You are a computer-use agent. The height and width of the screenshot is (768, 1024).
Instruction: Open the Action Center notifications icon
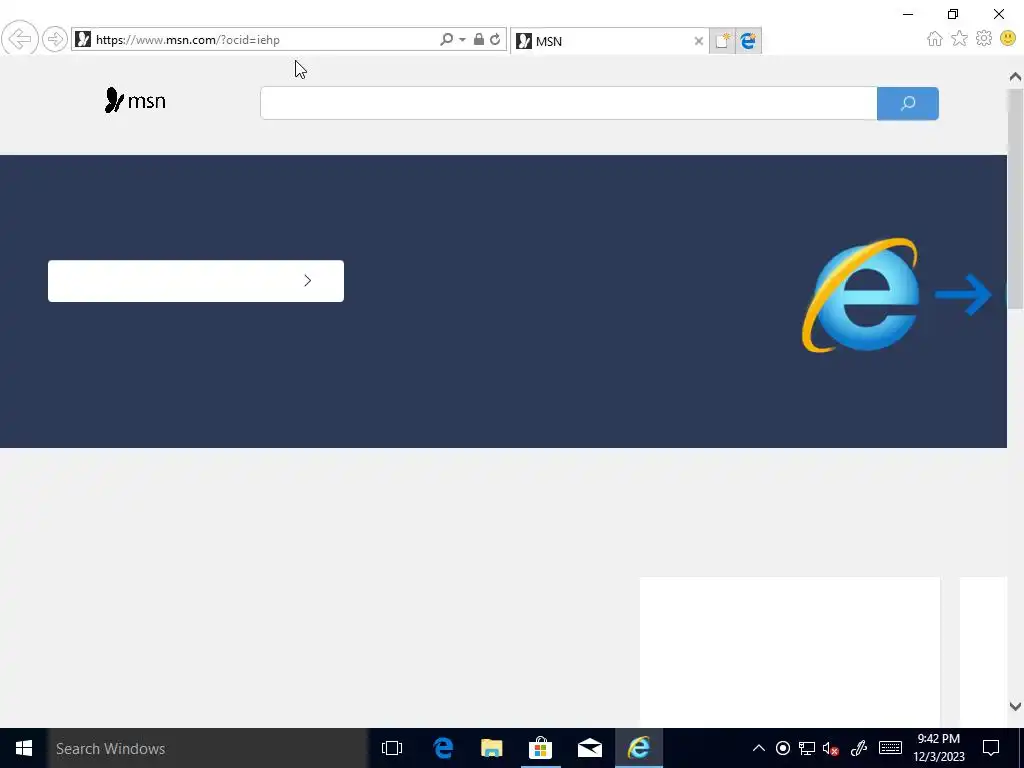(x=991, y=748)
